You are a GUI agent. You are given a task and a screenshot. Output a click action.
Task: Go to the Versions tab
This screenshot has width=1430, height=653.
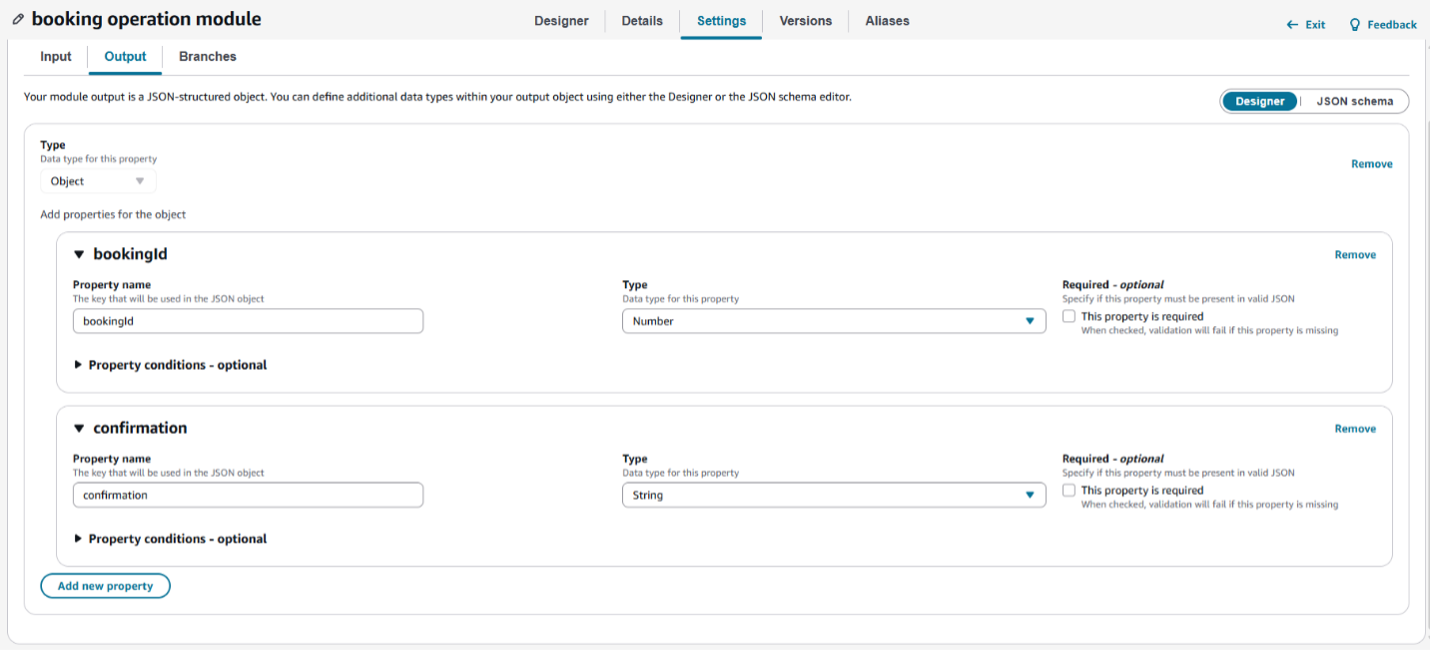[805, 21]
